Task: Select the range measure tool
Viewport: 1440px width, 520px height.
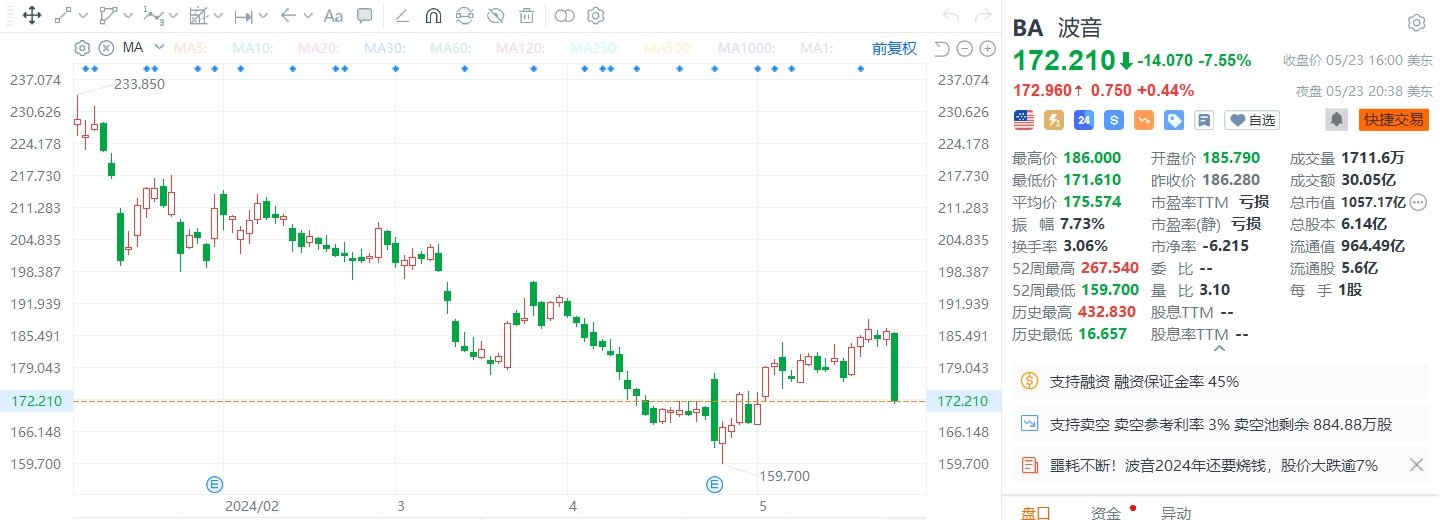Action: click(243, 16)
